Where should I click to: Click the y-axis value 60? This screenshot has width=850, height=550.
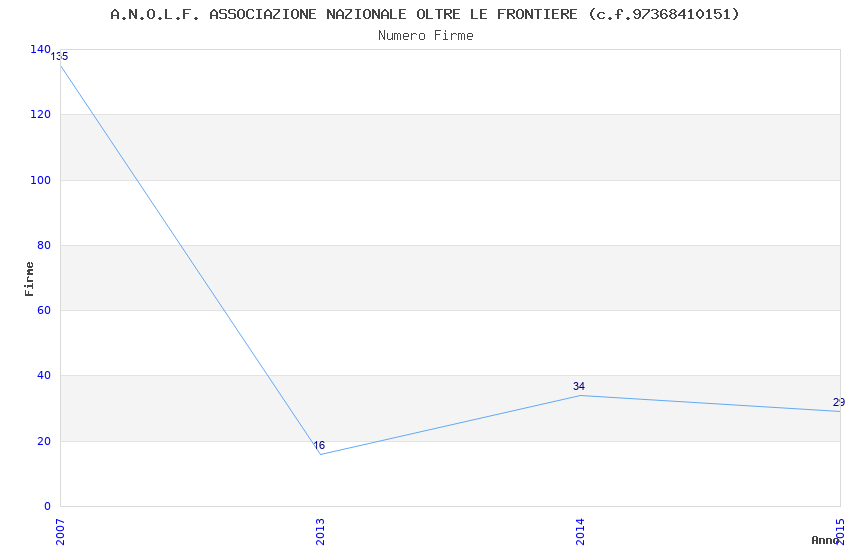coord(44,310)
